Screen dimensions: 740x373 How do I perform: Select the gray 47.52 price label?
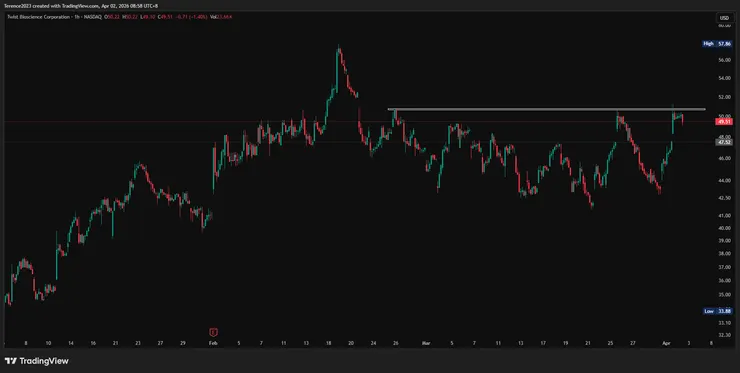tap(723, 142)
